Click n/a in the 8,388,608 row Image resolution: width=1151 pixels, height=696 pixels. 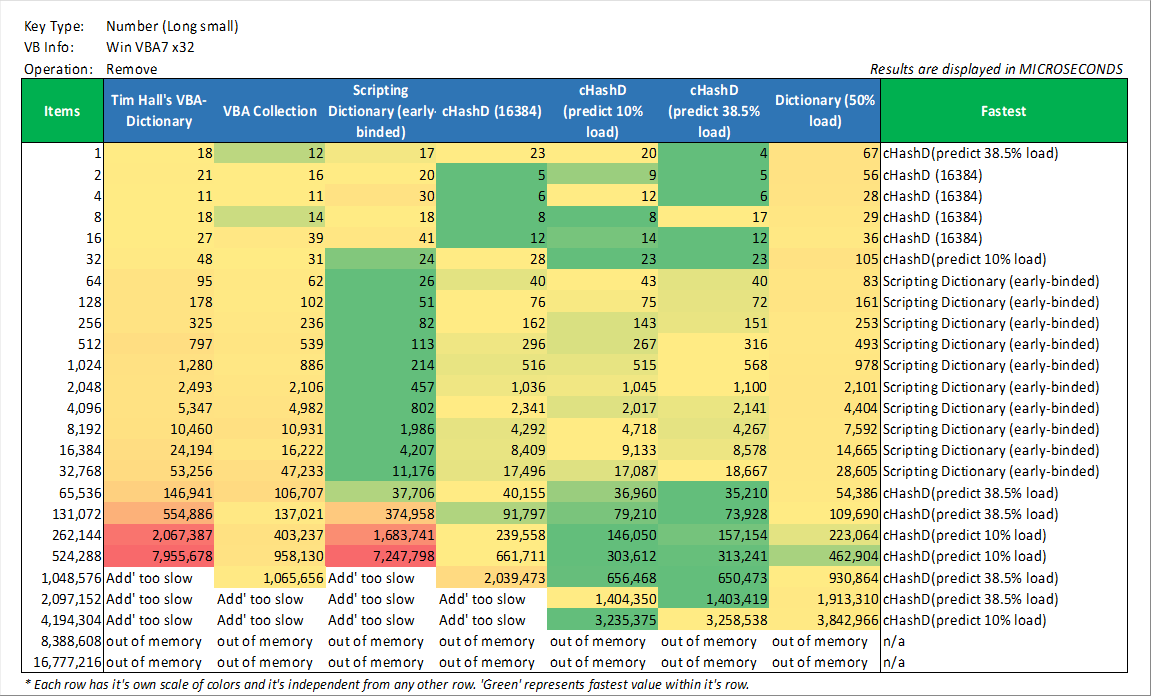pos(892,641)
